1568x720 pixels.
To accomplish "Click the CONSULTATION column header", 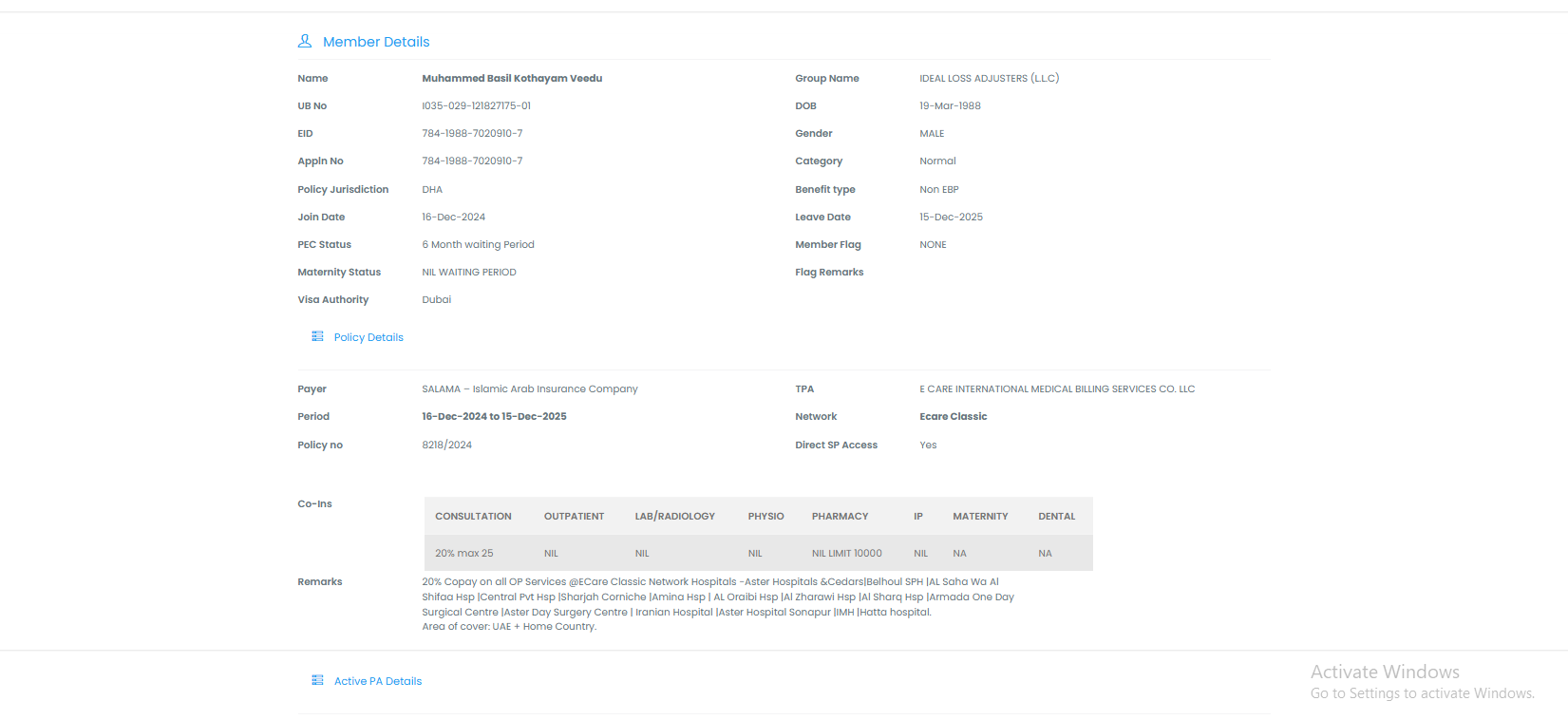I will (473, 516).
